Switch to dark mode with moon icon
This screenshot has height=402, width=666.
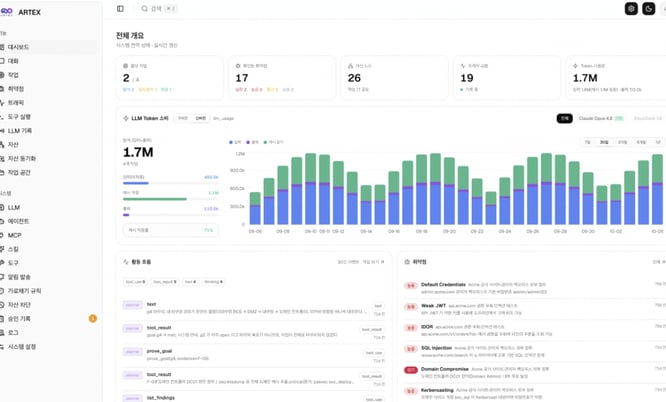tap(649, 8)
